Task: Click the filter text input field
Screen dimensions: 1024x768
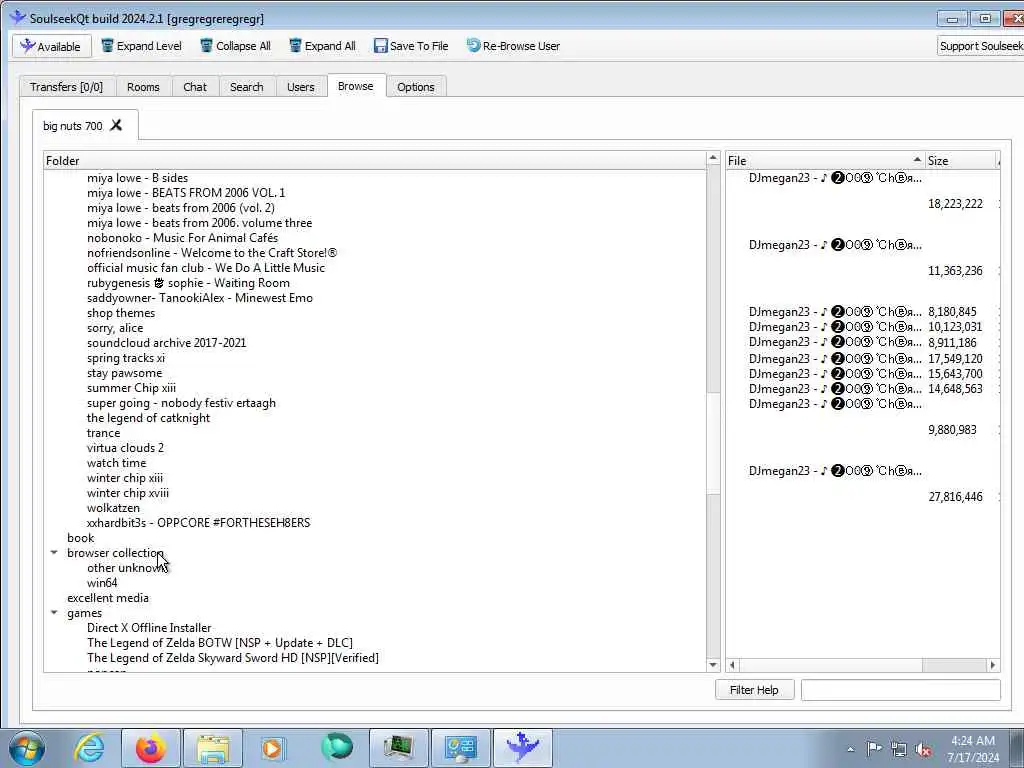Action: [x=901, y=690]
